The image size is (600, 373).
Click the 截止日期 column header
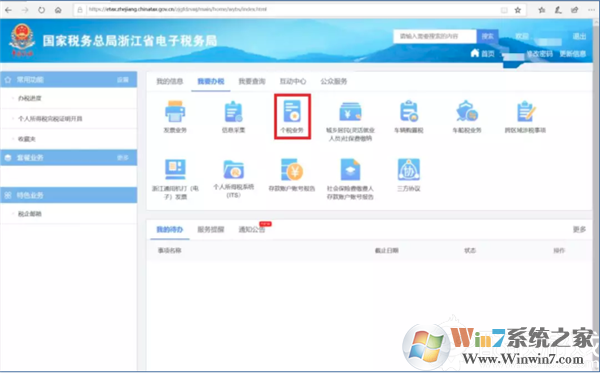point(386,251)
